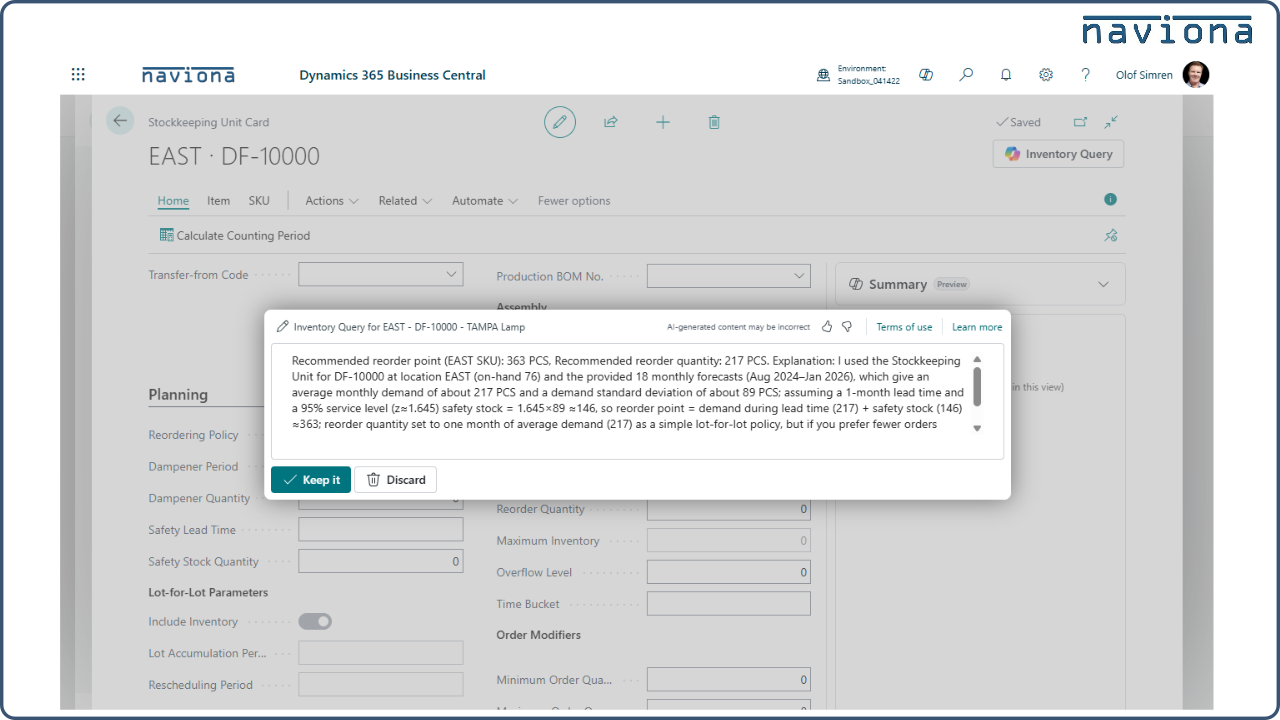1280x720 pixels.
Task: Click the AI response scrollbar thumb
Action: 977,387
